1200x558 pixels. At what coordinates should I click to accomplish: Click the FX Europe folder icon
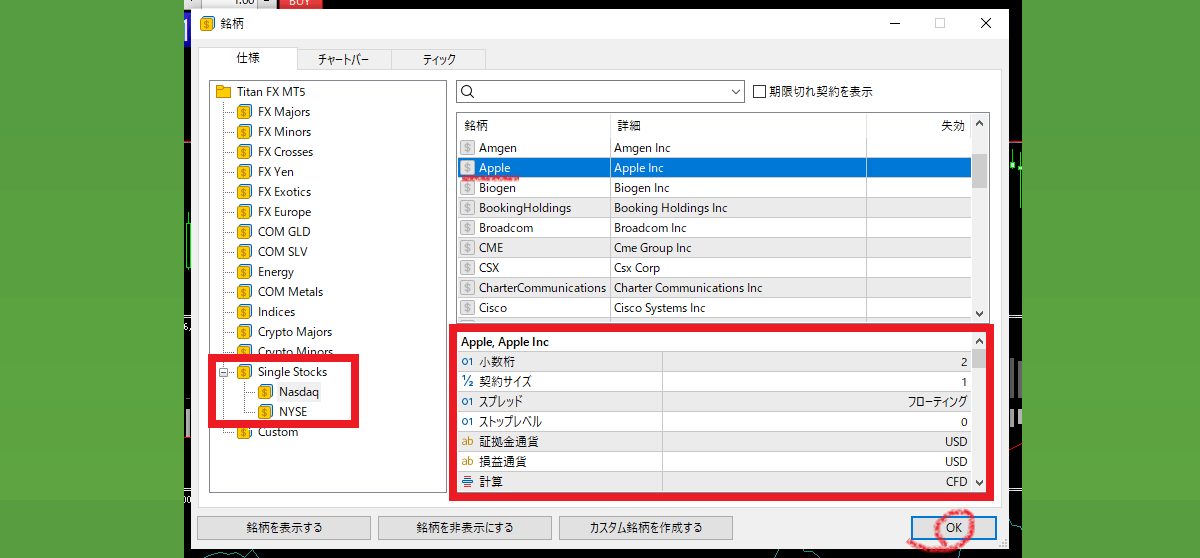tap(244, 212)
